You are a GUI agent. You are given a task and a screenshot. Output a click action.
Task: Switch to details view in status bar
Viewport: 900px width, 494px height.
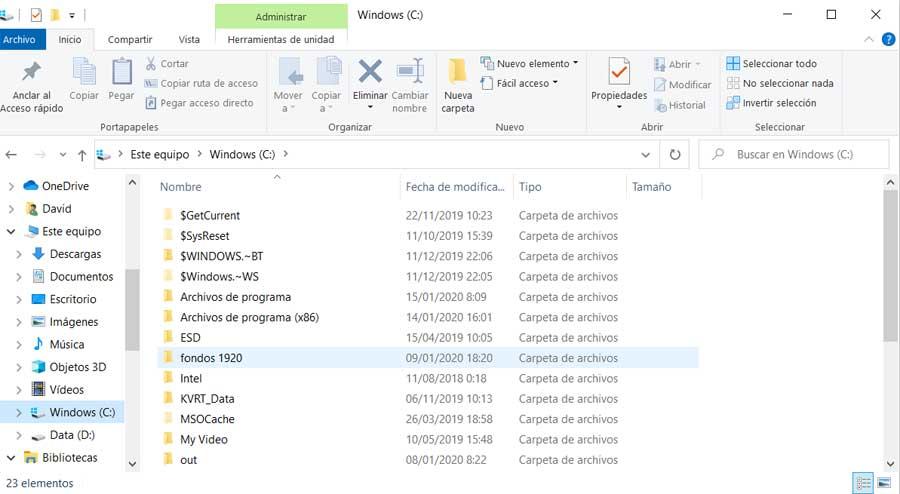click(863, 483)
